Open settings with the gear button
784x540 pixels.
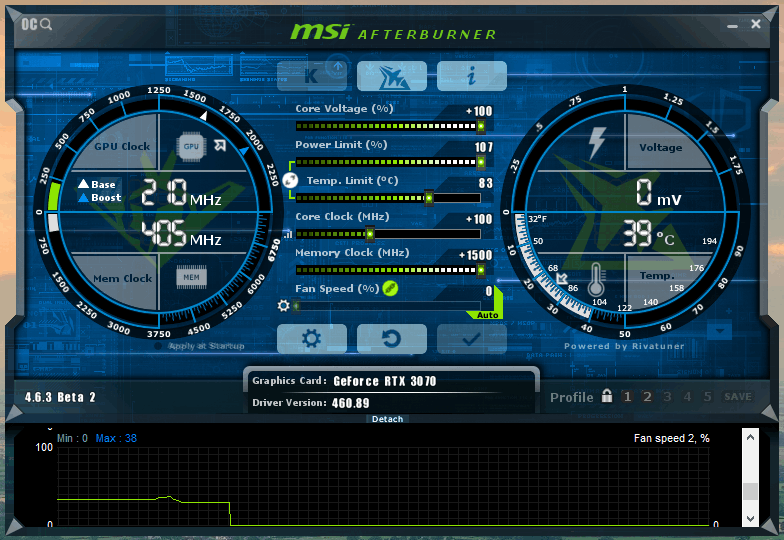pyautogui.click(x=312, y=339)
